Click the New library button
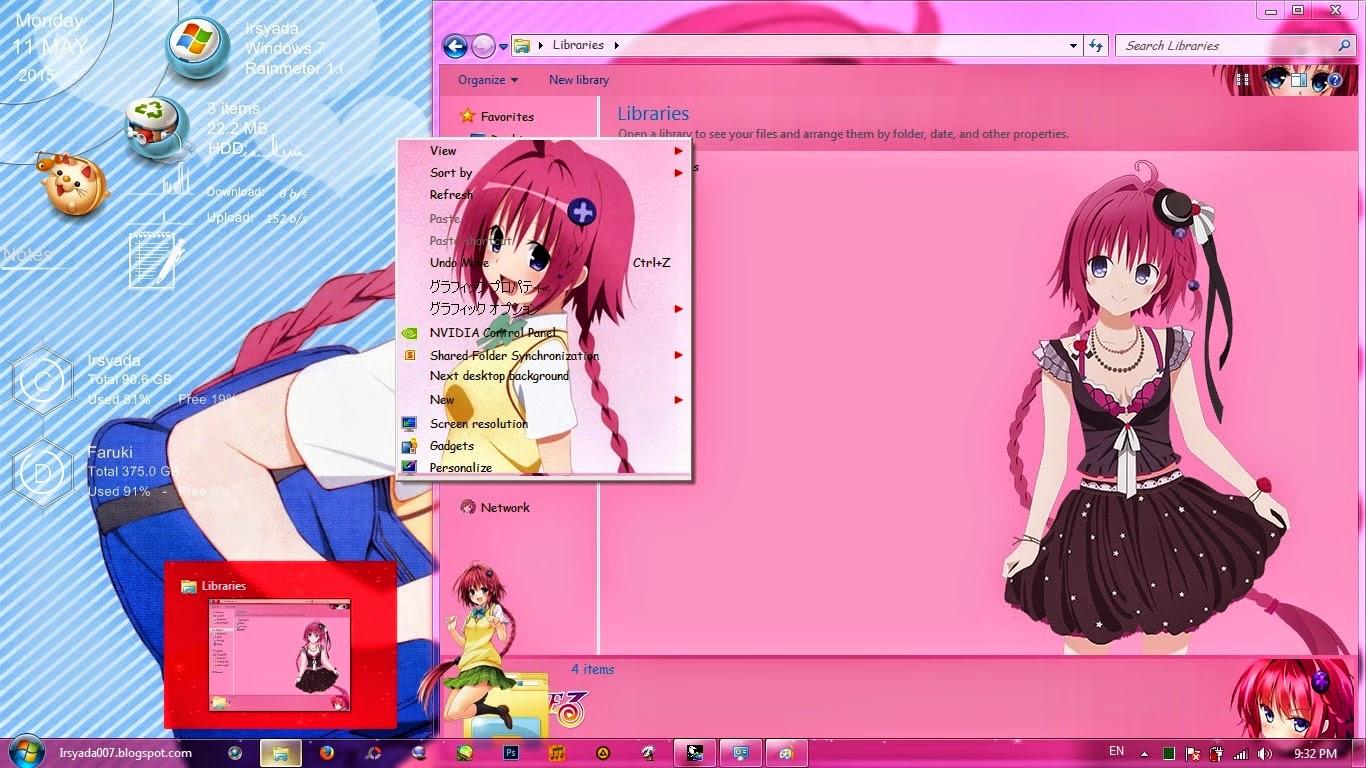This screenshot has height=768, width=1366. click(x=578, y=80)
